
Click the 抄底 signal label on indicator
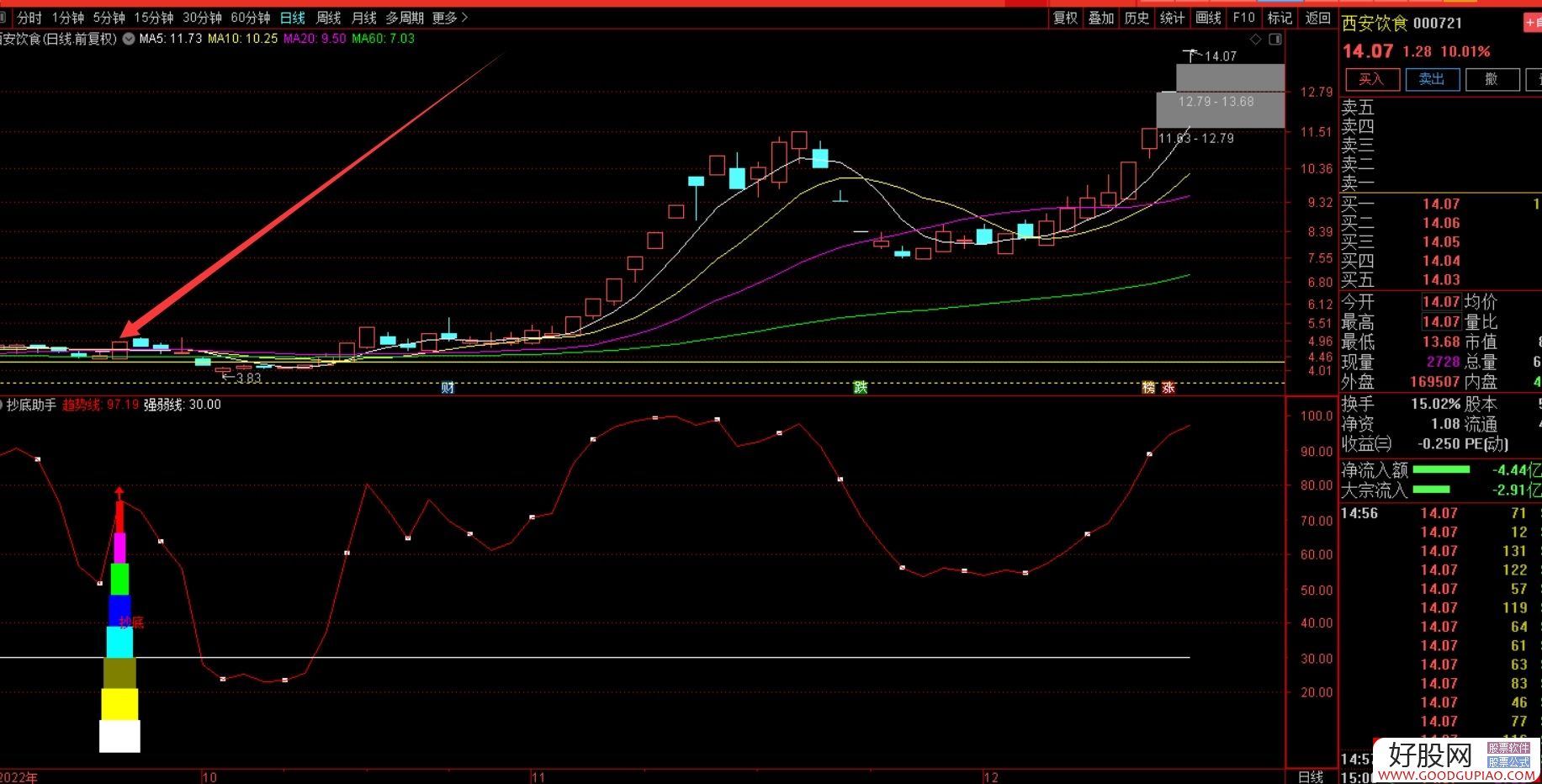pyautogui.click(x=131, y=622)
